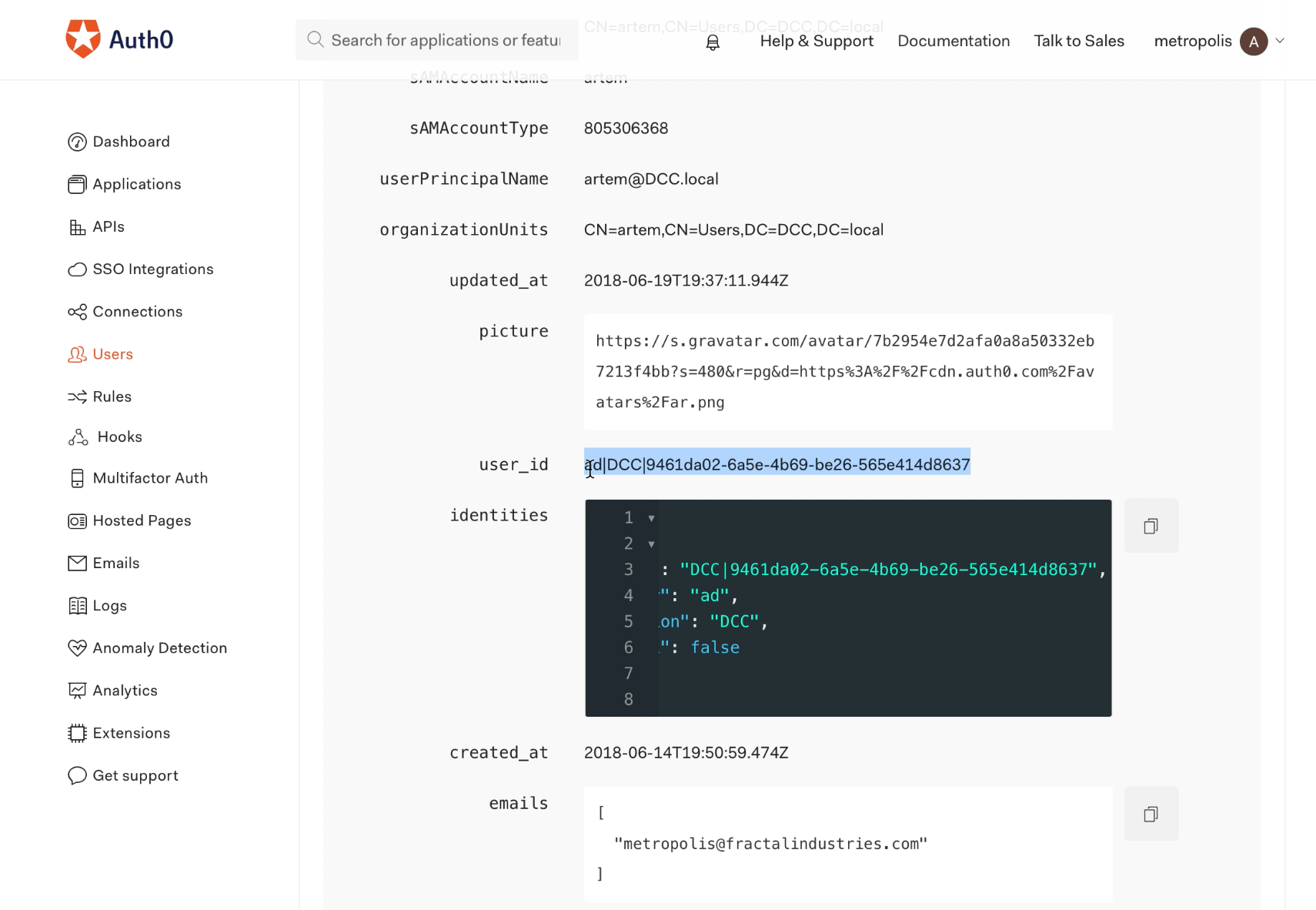Select Users in the sidebar
Image resolution: width=1316 pixels, height=910 pixels.
[x=113, y=354]
